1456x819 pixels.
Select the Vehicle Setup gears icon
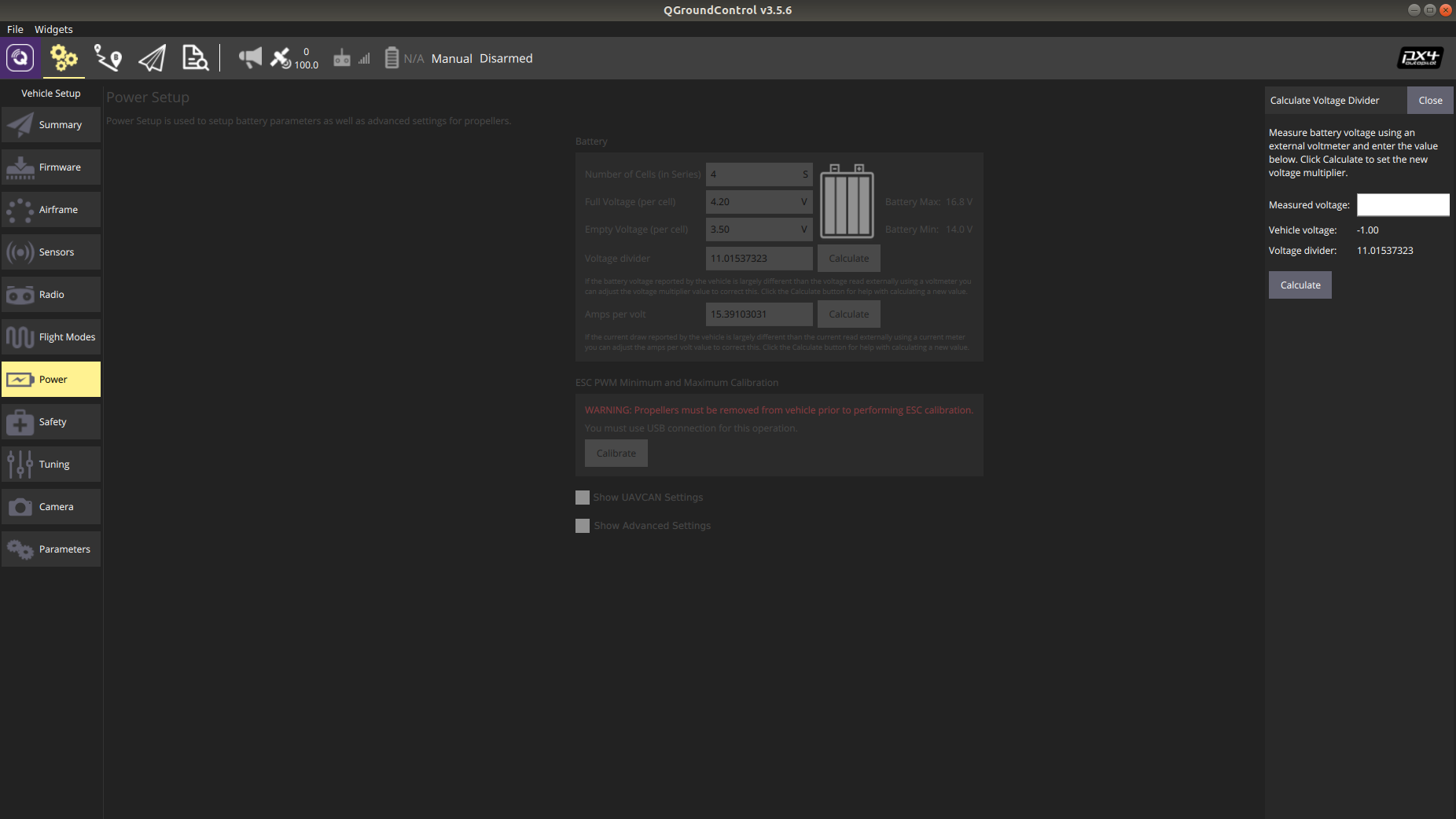point(64,58)
